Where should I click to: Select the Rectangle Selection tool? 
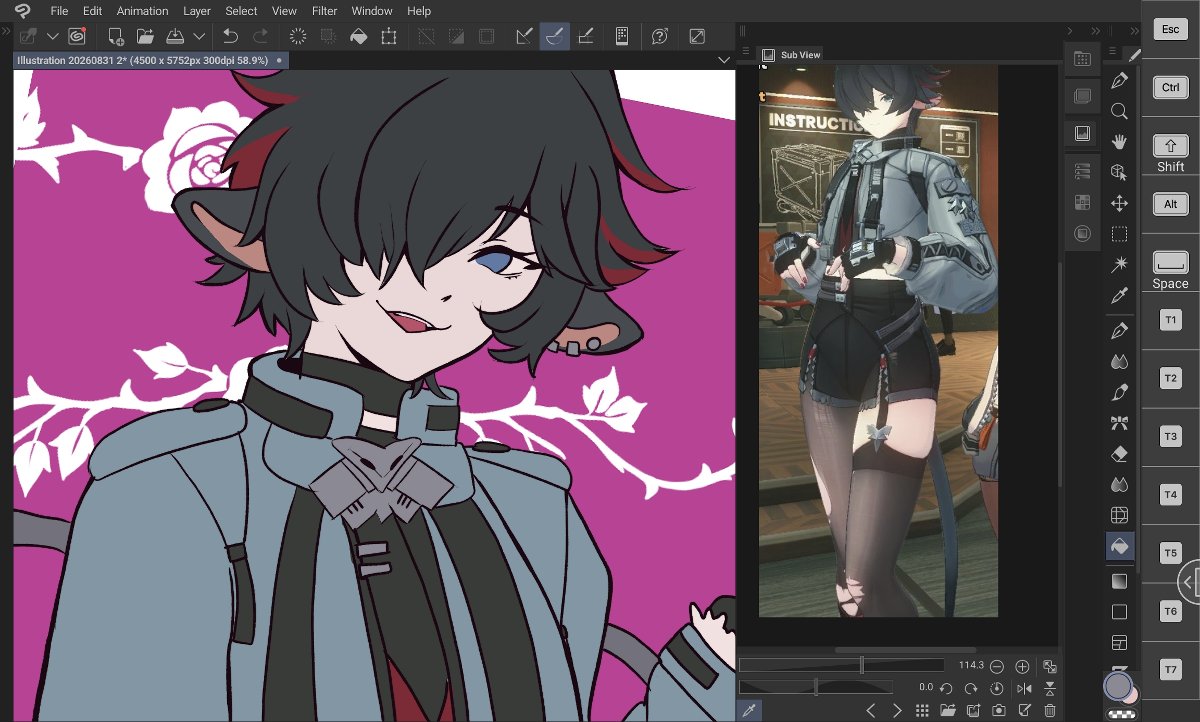pyautogui.click(x=1120, y=234)
